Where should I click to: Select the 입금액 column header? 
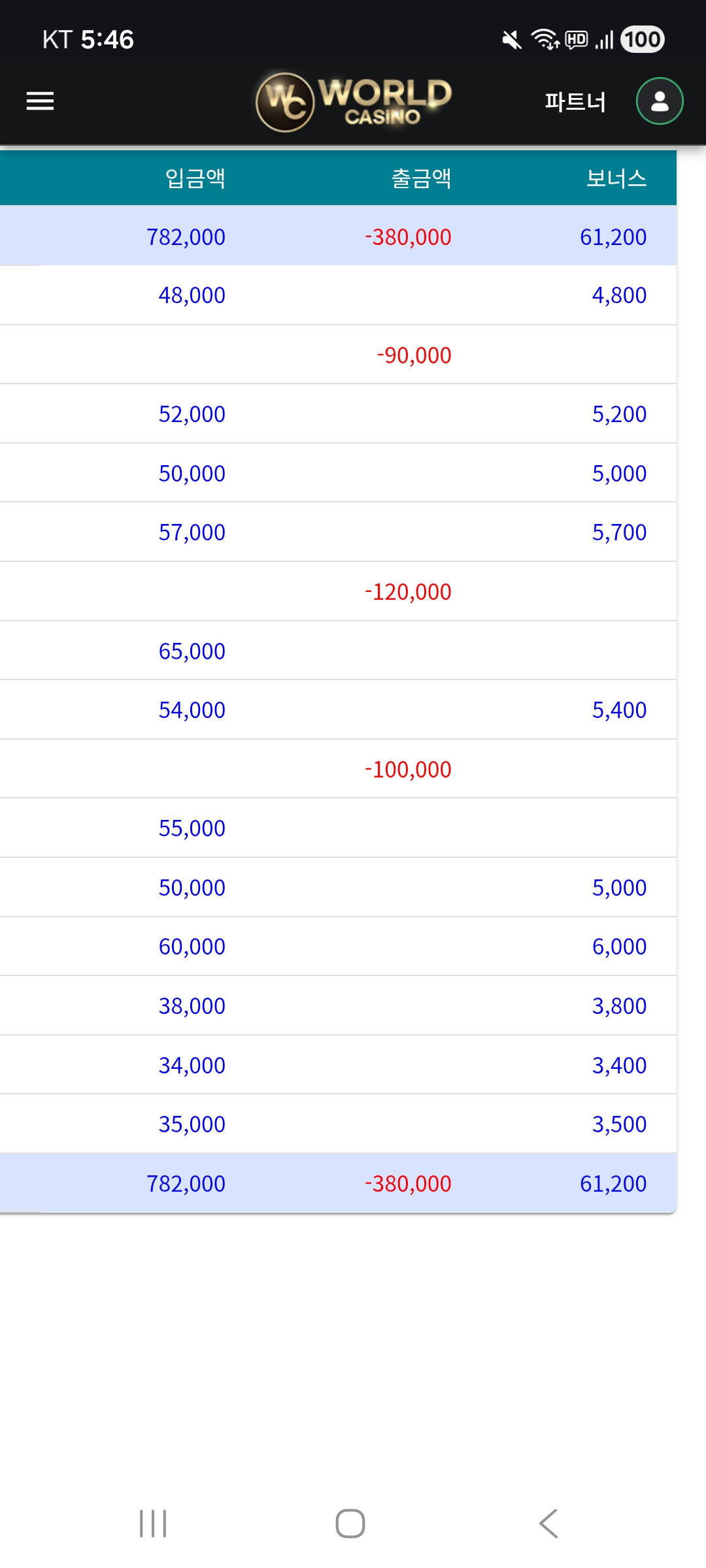[195, 178]
